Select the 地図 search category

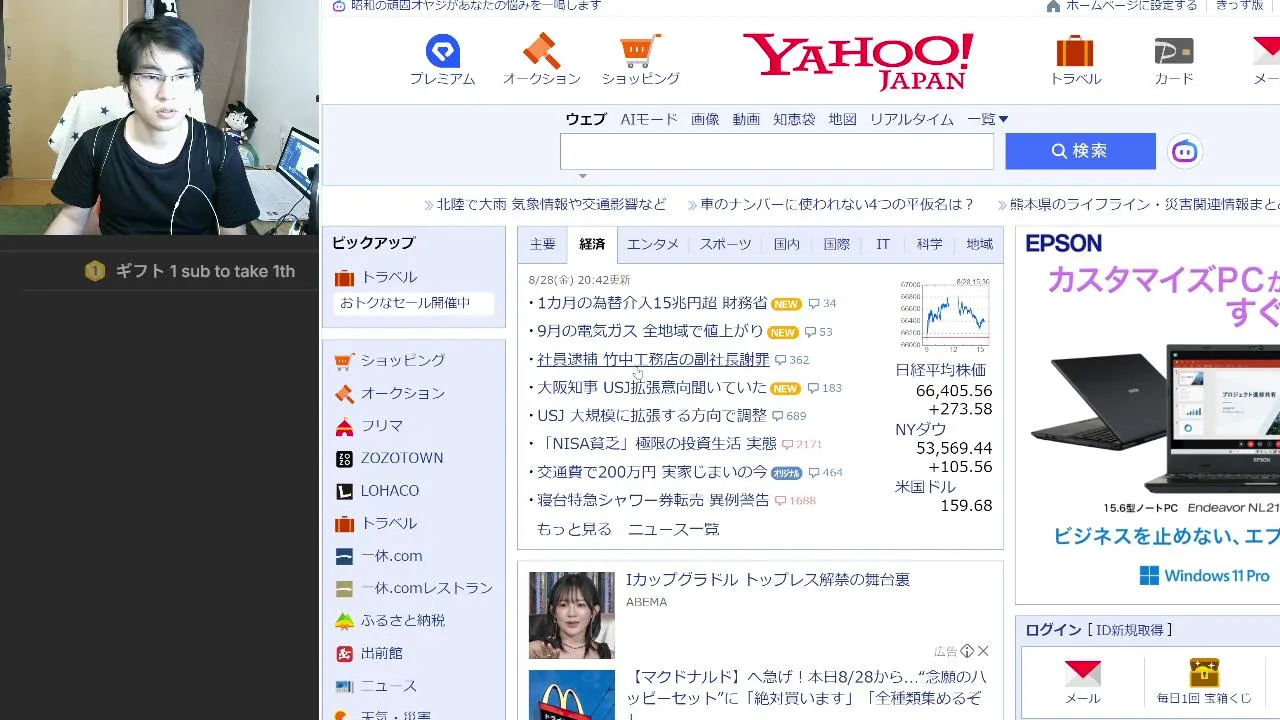point(843,119)
